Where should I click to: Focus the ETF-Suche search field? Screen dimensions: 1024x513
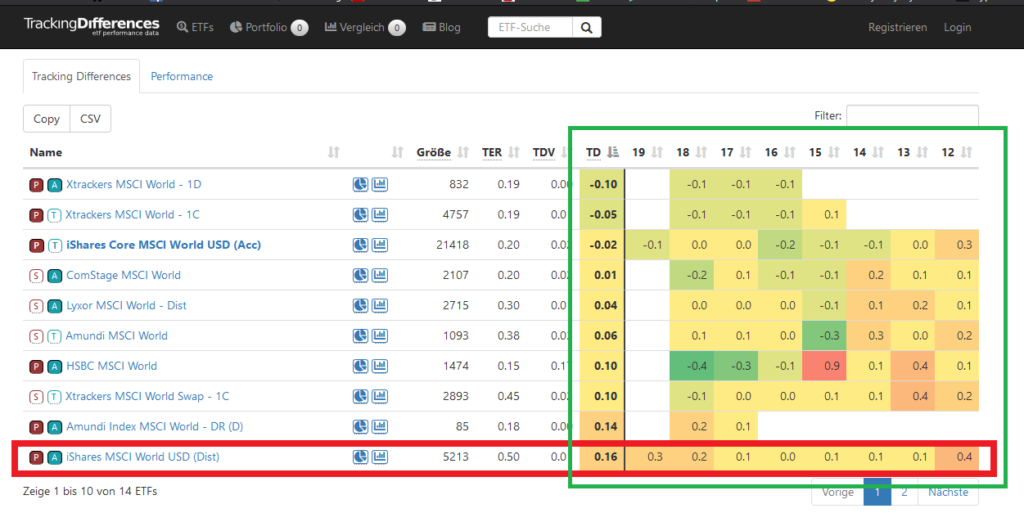click(530, 27)
